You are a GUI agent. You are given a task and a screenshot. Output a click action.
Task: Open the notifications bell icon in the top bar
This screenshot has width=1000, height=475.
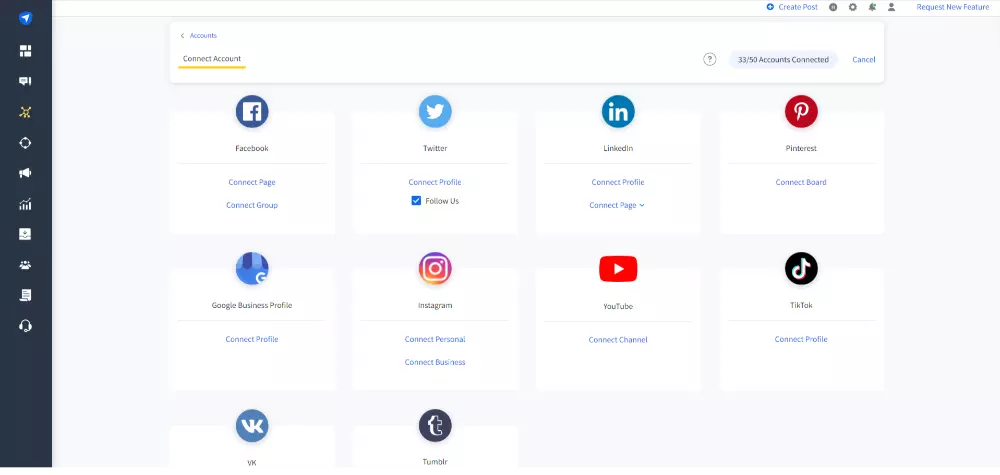872,7
